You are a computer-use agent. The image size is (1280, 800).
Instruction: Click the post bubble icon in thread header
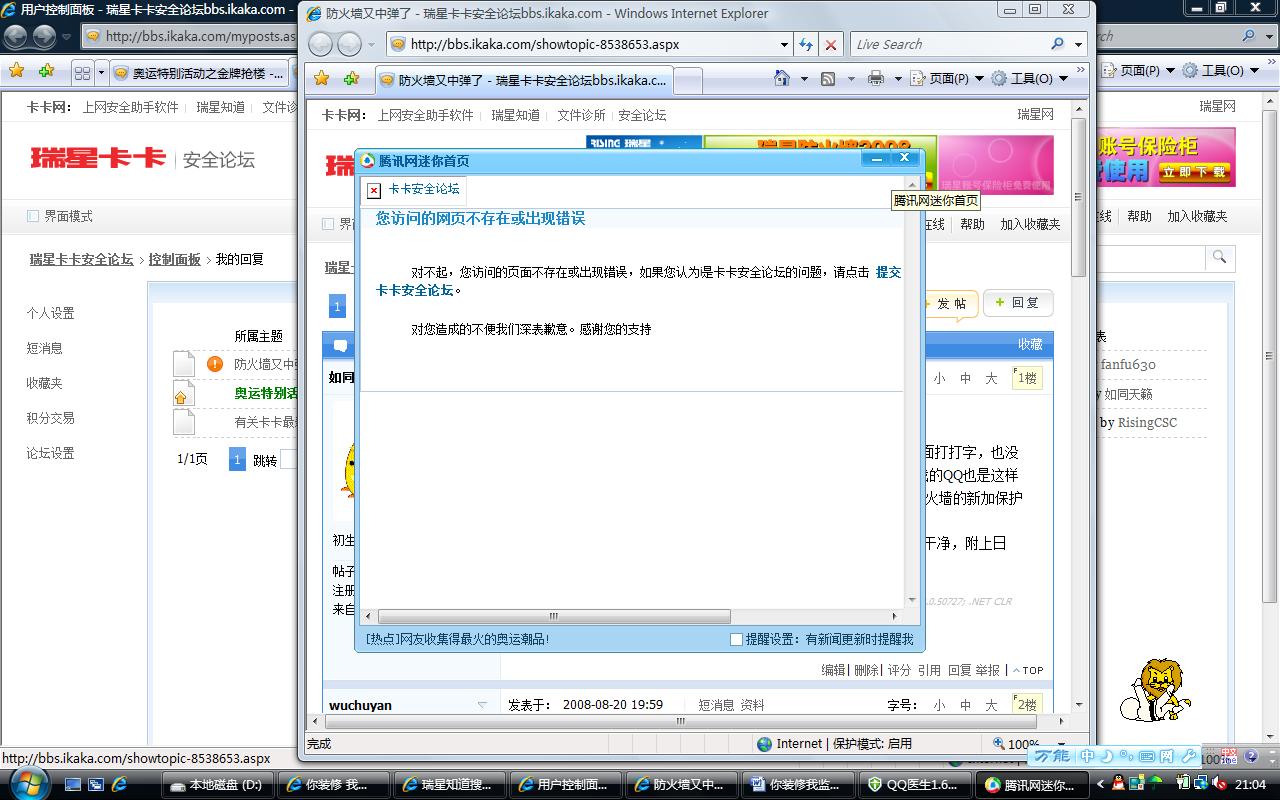[x=341, y=346]
